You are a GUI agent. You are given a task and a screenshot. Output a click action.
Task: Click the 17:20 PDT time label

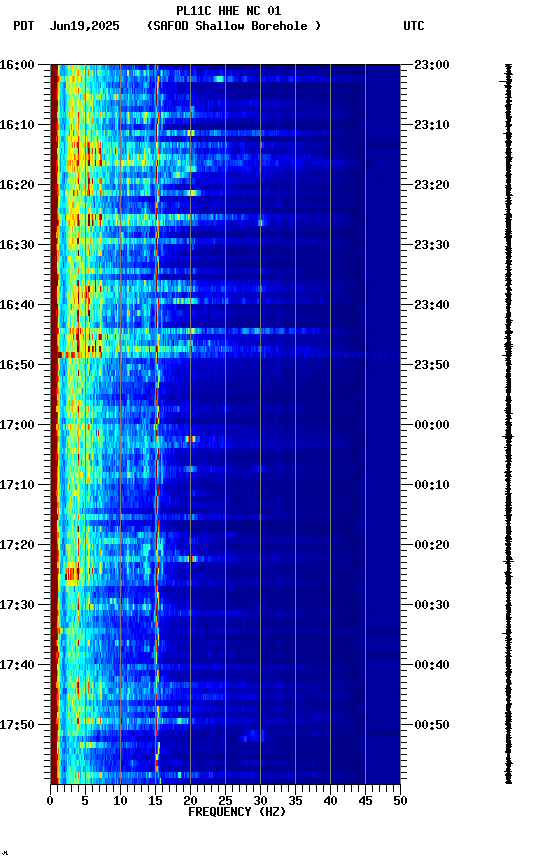click(17, 545)
